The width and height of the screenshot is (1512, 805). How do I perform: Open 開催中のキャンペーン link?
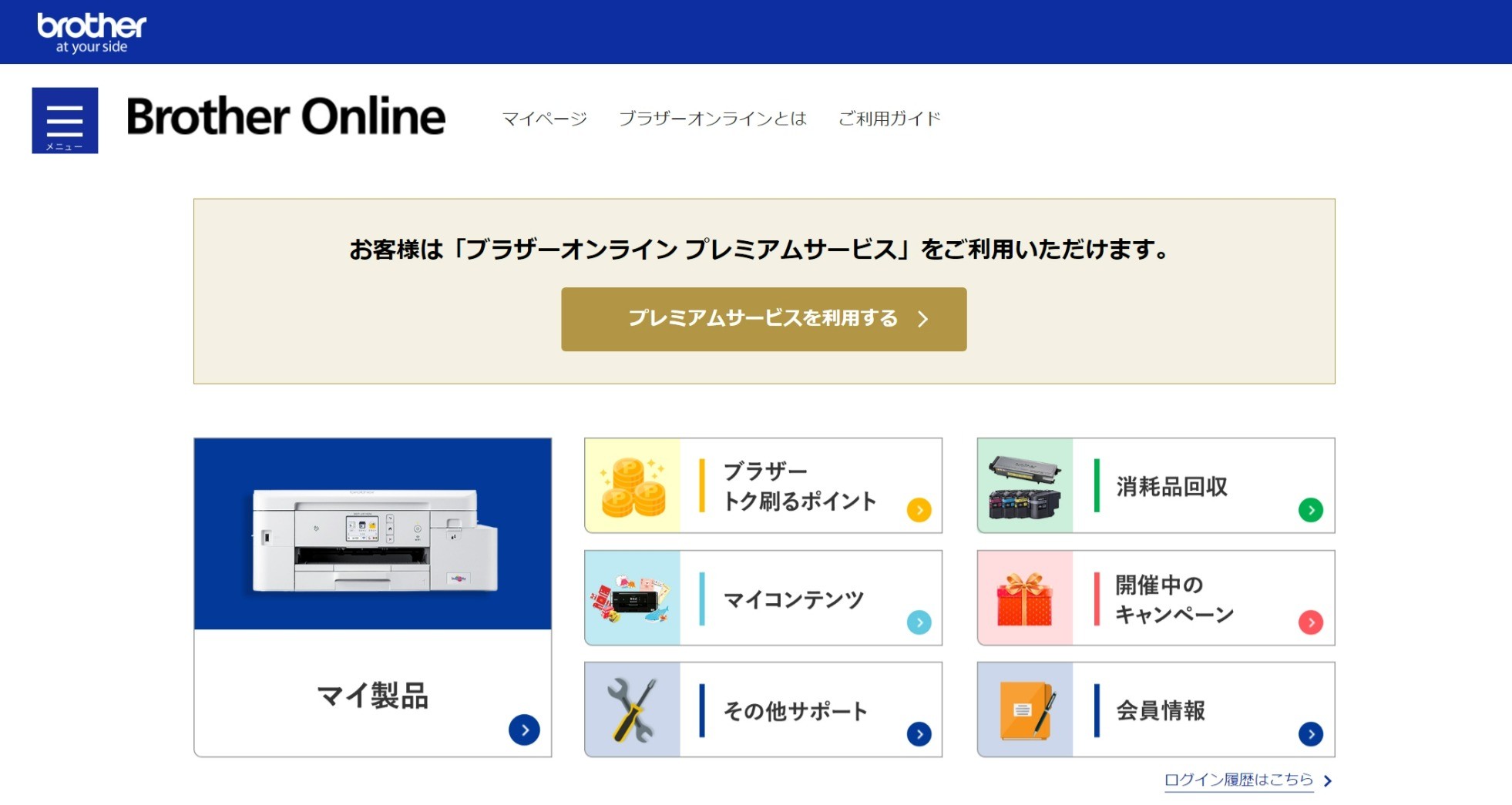1174,599
